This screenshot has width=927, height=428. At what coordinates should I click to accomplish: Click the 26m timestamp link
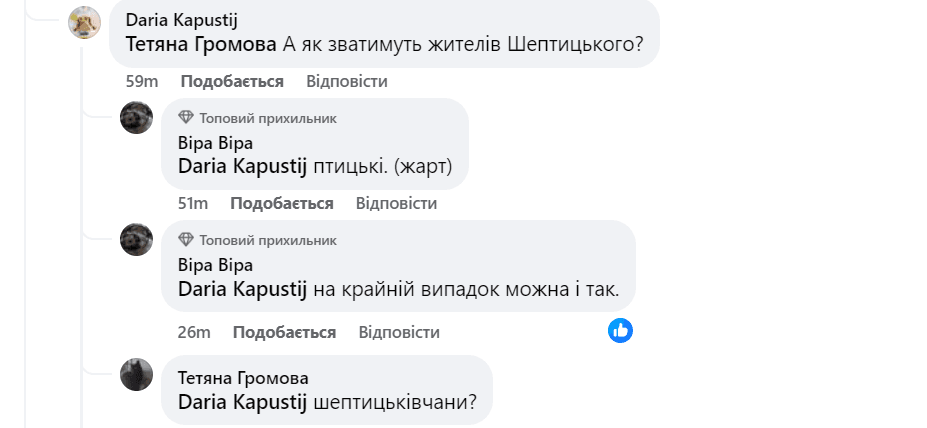(x=194, y=332)
